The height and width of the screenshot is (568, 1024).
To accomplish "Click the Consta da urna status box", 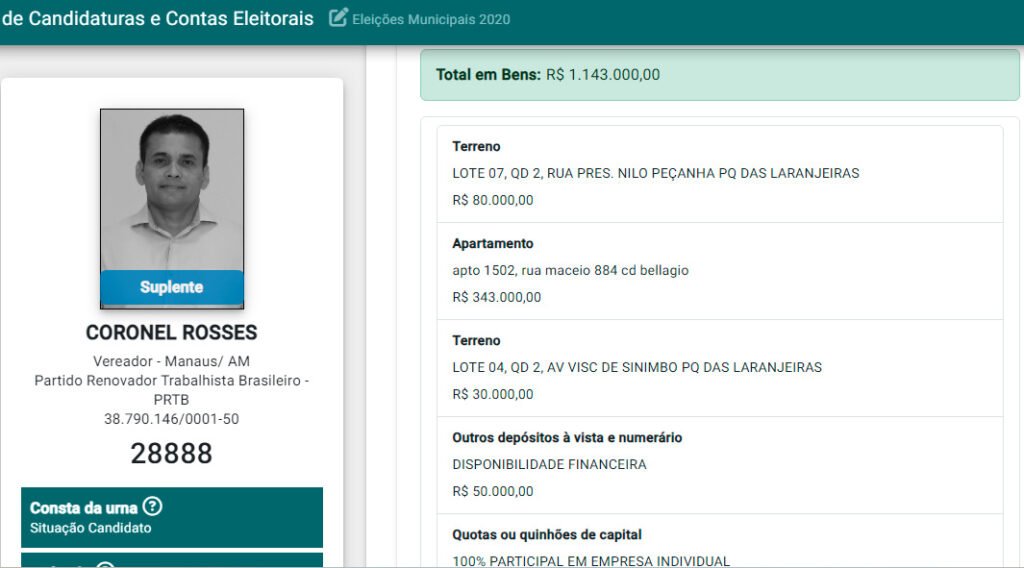I will click(x=172, y=517).
